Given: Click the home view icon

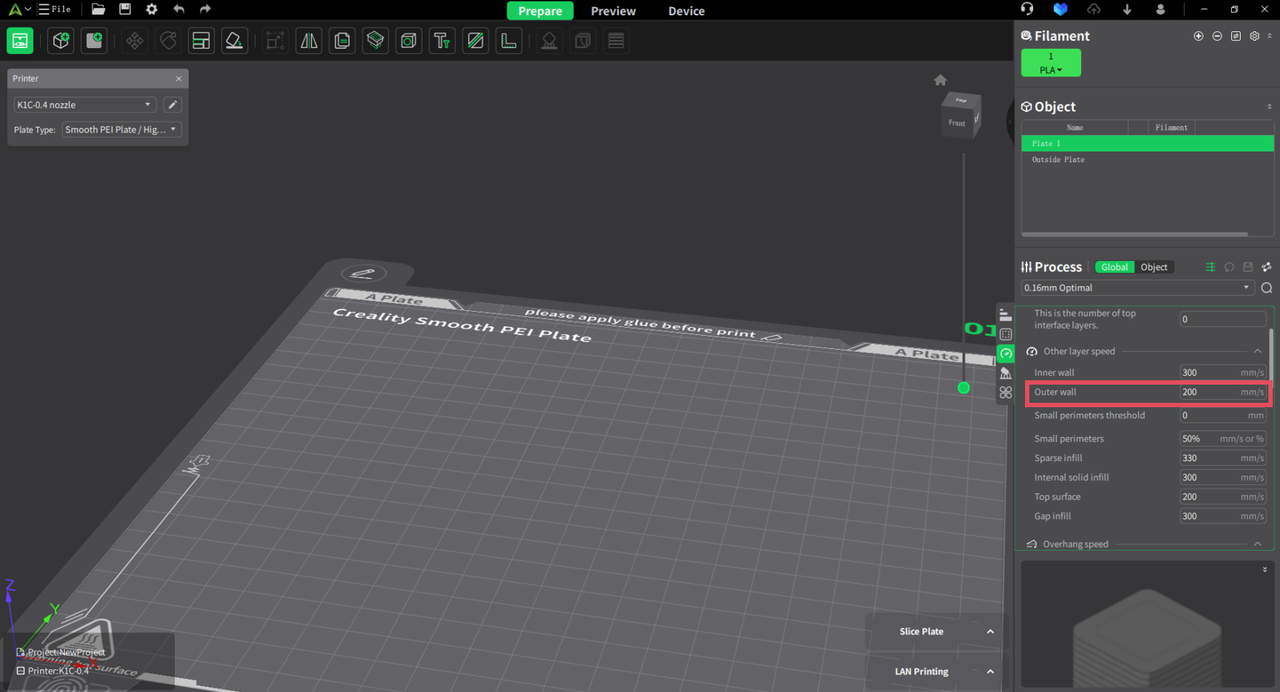Looking at the screenshot, I should click(940, 80).
